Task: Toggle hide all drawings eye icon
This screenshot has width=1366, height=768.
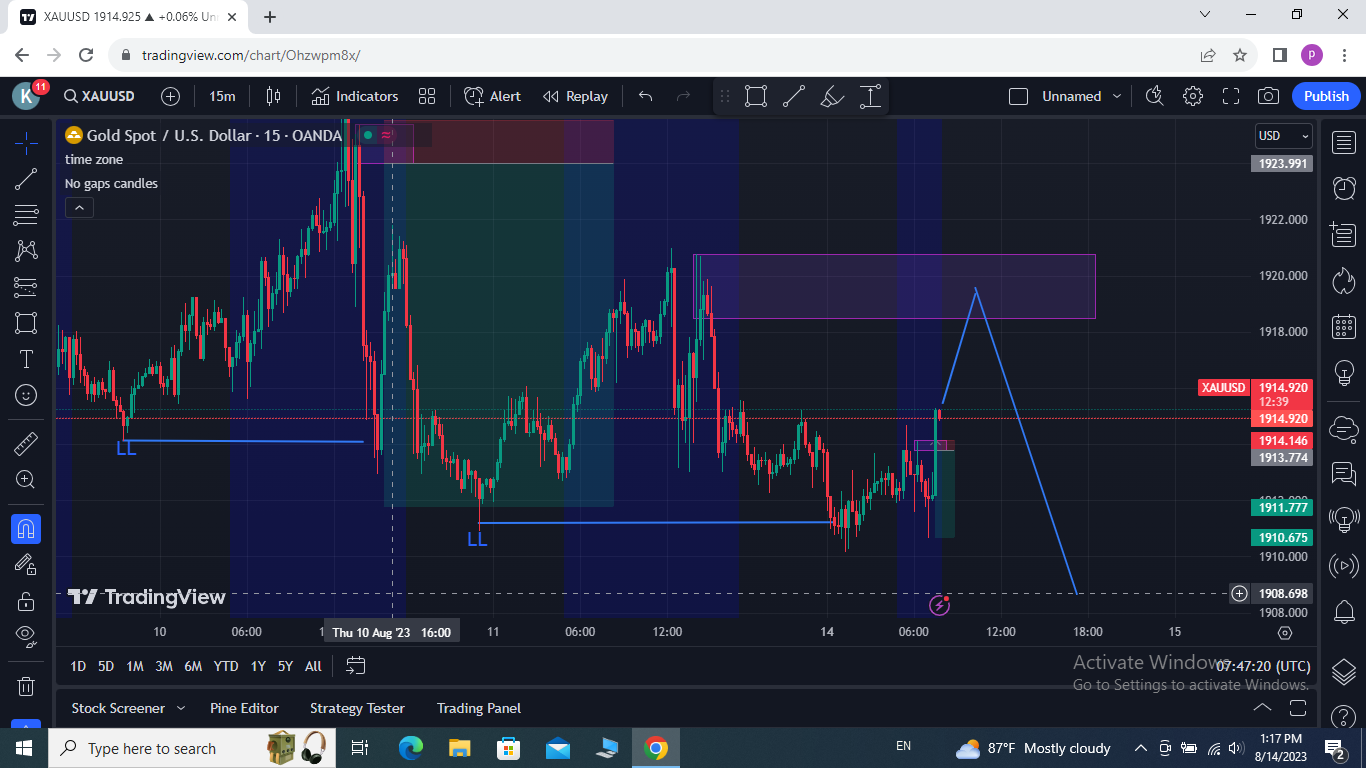Action: click(x=26, y=635)
